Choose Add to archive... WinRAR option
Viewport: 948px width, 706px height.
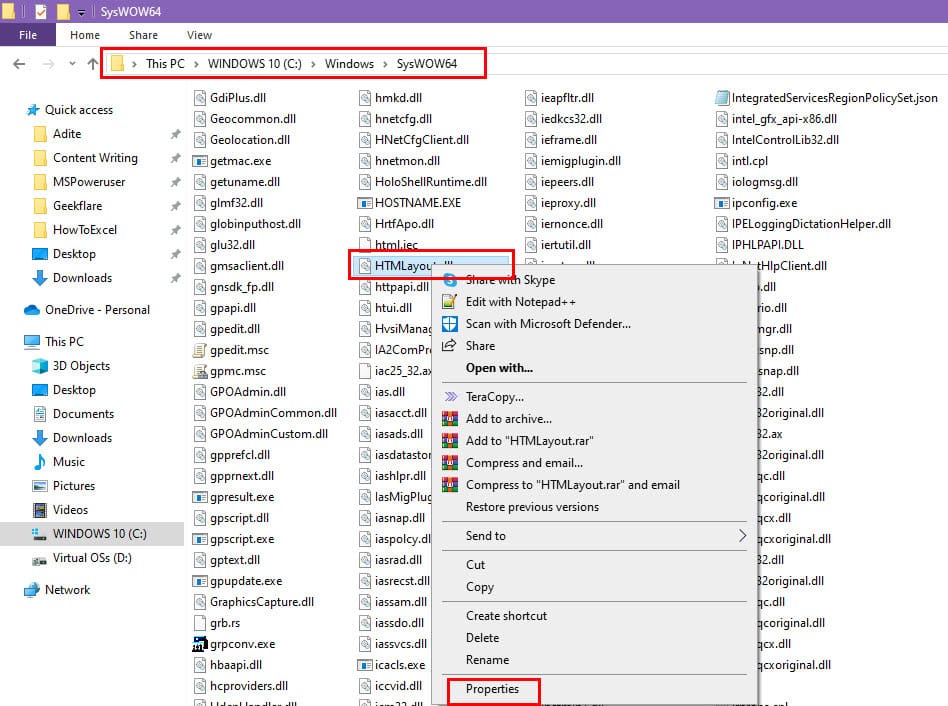[x=508, y=419]
